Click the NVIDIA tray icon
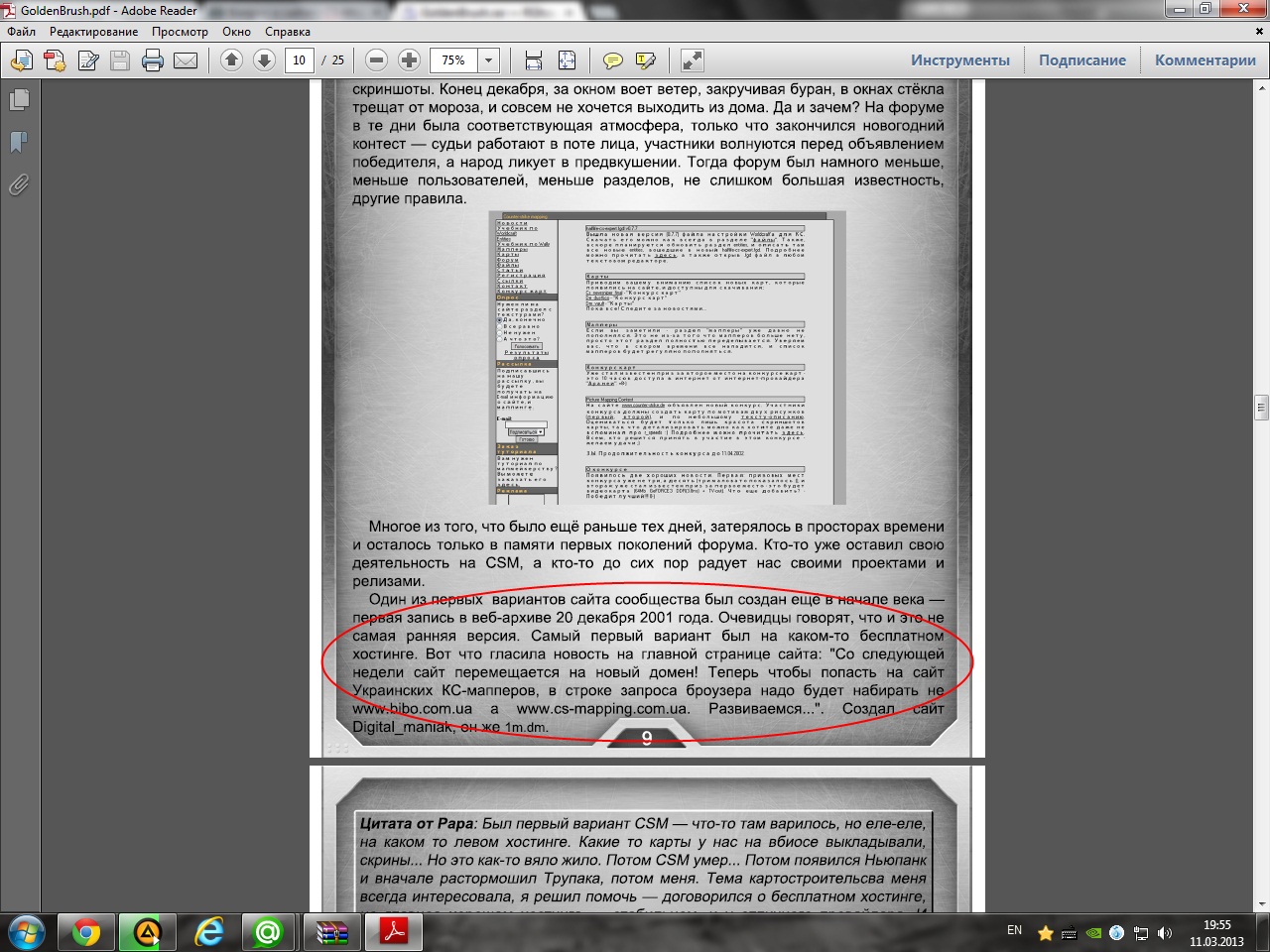Image resolution: width=1270 pixels, height=952 pixels. click(x=1093, y=933)
